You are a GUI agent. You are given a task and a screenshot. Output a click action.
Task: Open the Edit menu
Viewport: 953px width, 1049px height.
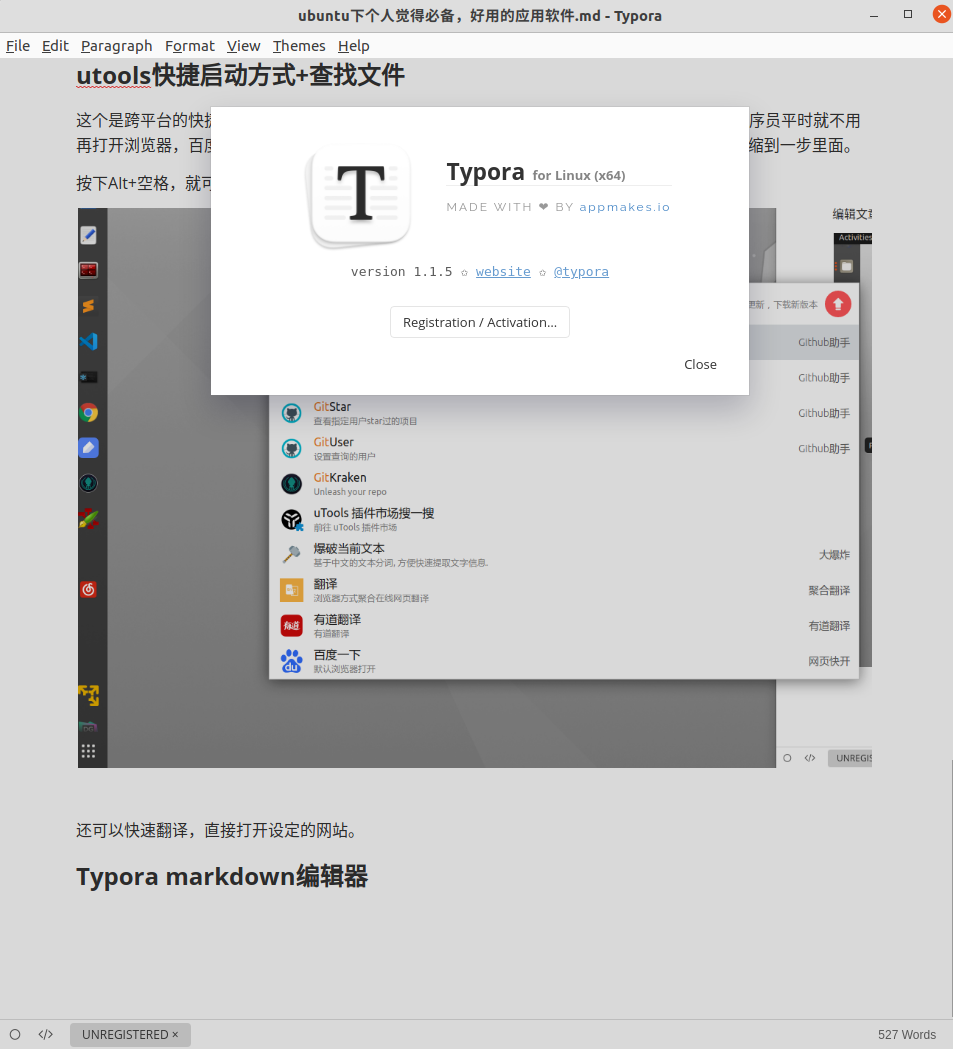[x=55, y=45]
